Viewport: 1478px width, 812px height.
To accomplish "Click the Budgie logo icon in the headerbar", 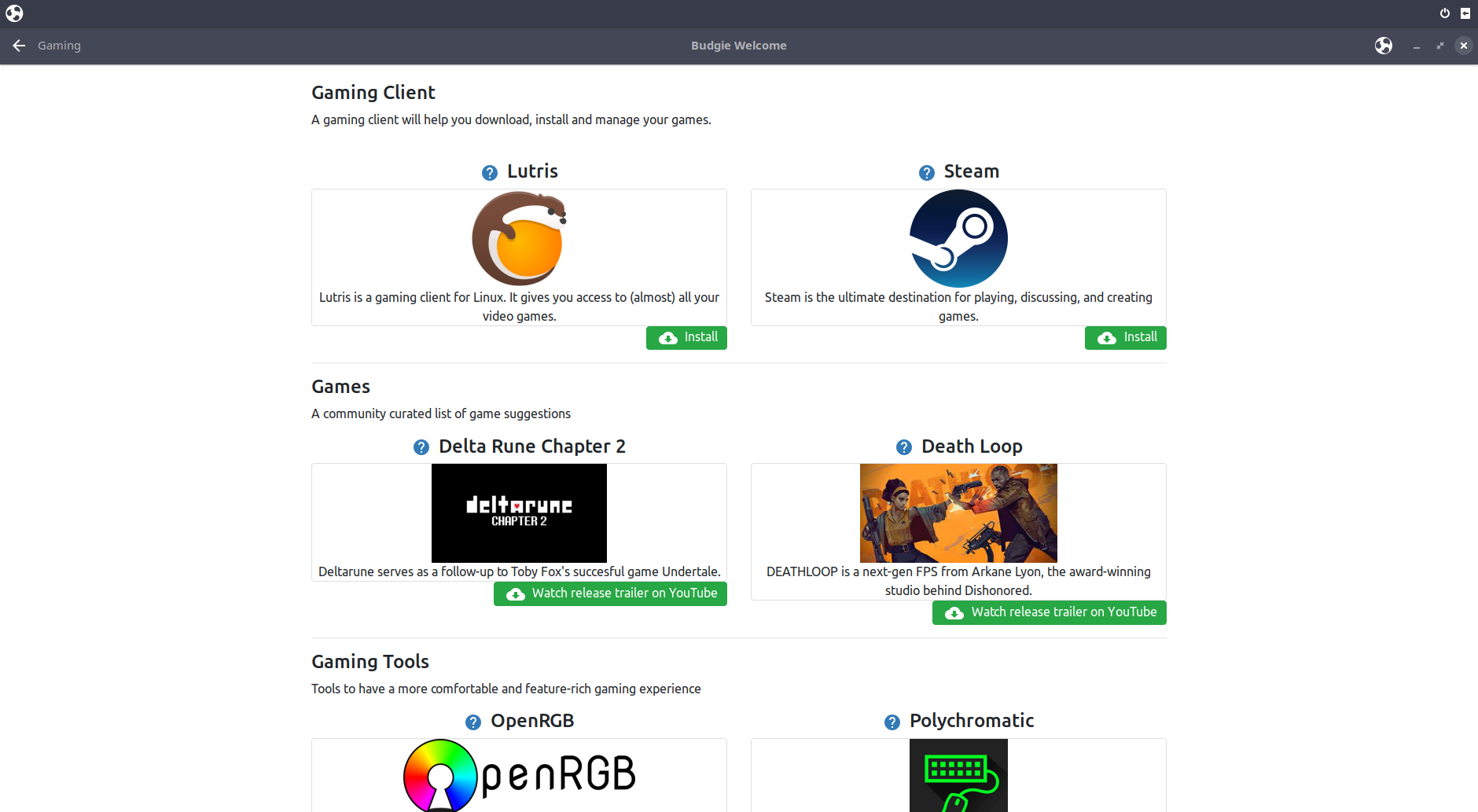I will click(1384, 46).
